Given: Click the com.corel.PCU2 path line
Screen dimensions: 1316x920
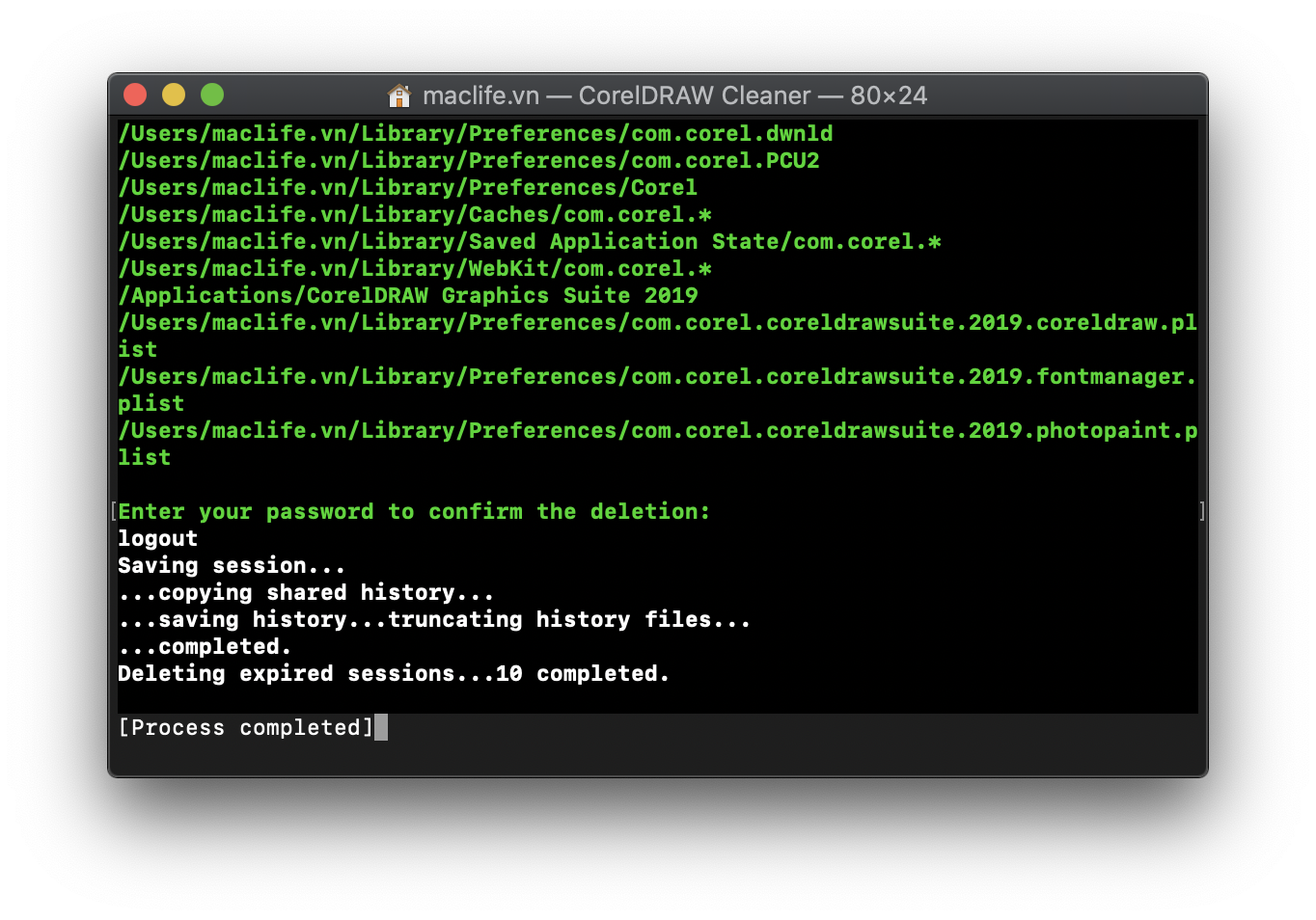Looking at the screenshot, I should 468,161.
